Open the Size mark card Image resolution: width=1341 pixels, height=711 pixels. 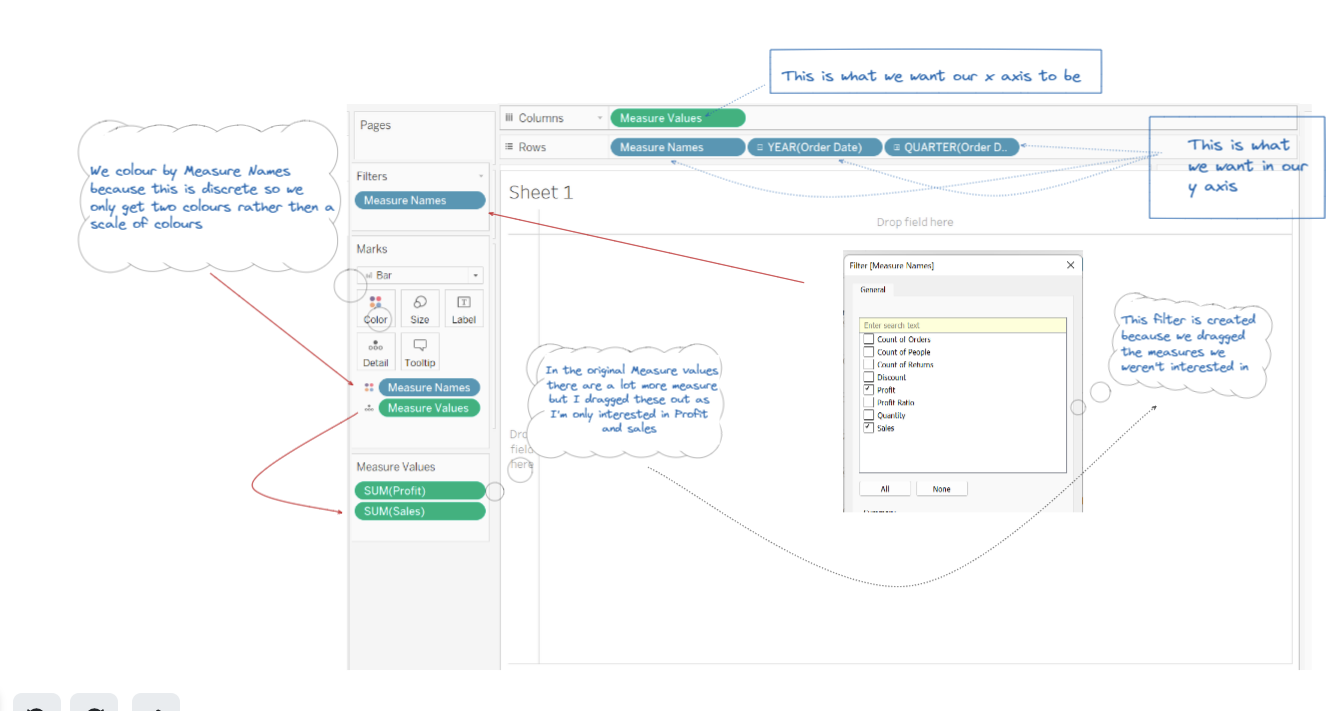point(420,309)
